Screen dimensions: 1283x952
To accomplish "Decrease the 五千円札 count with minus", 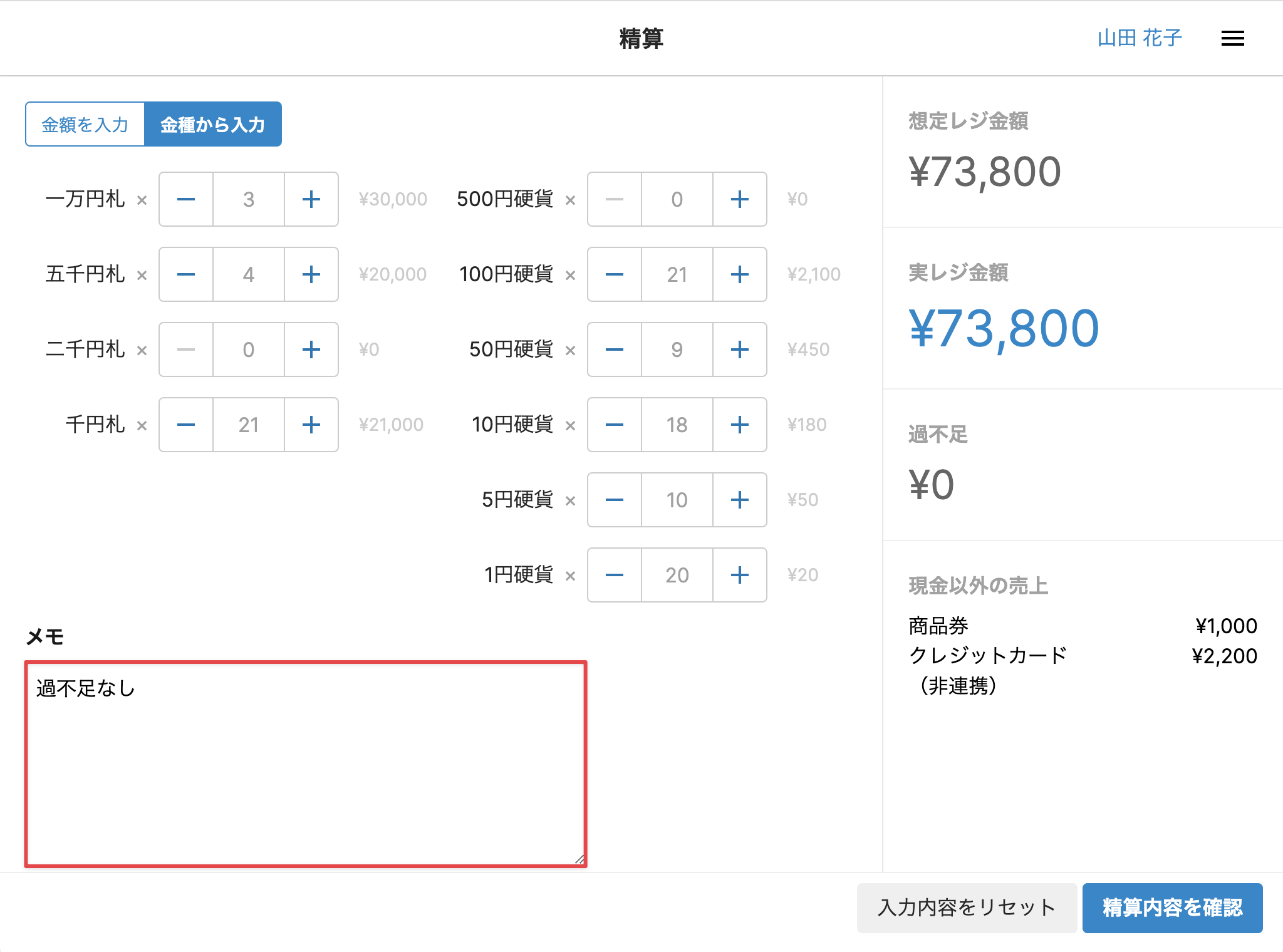I will pos(186,274).
